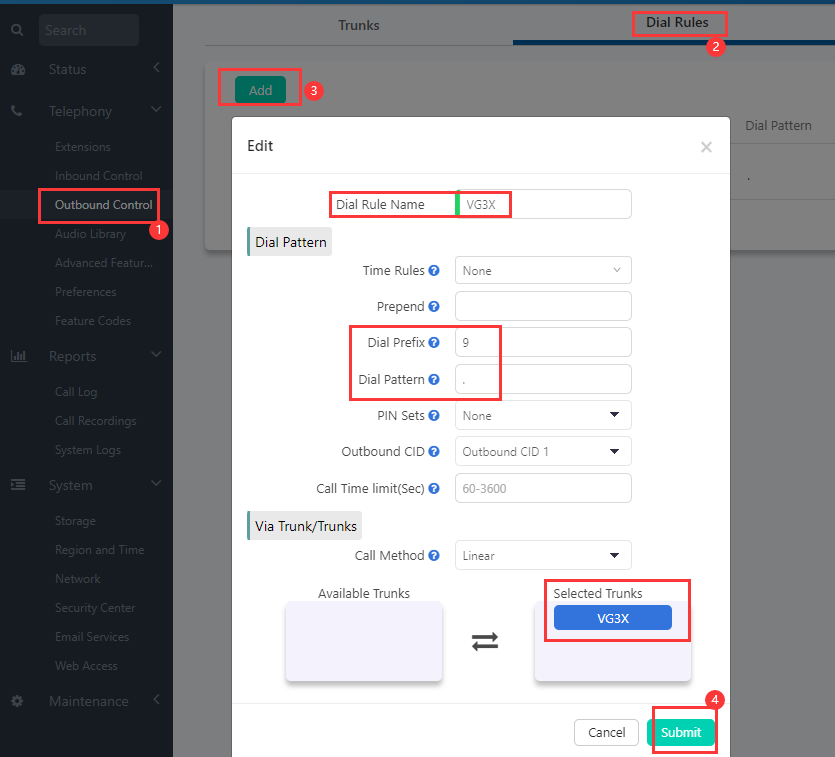Click the Add dial rule button
Screen dimensions: 835x757
pyautogui.click(x=260, y=90)
